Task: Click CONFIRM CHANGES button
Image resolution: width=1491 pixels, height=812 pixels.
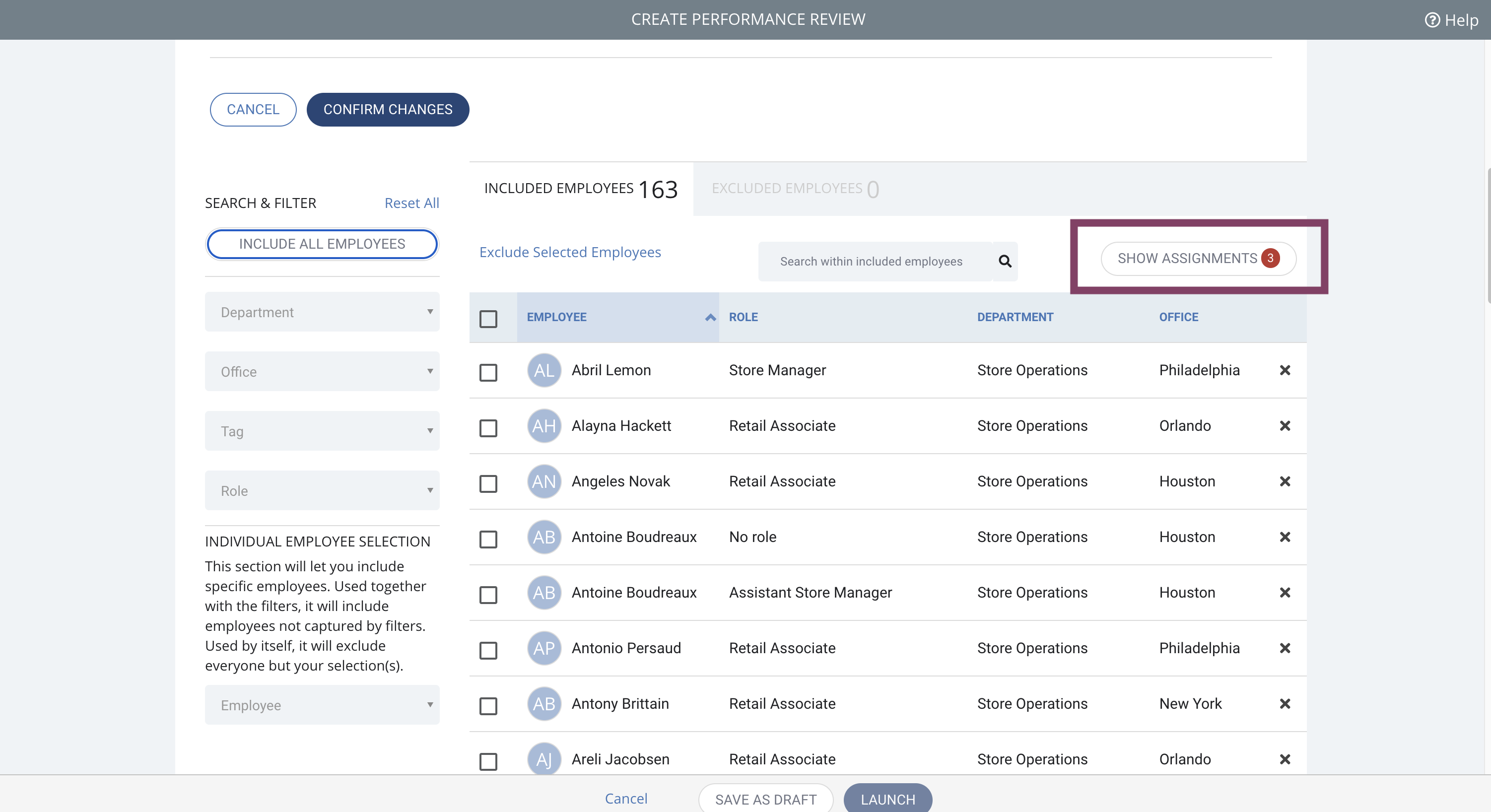Action: [388, 109]
